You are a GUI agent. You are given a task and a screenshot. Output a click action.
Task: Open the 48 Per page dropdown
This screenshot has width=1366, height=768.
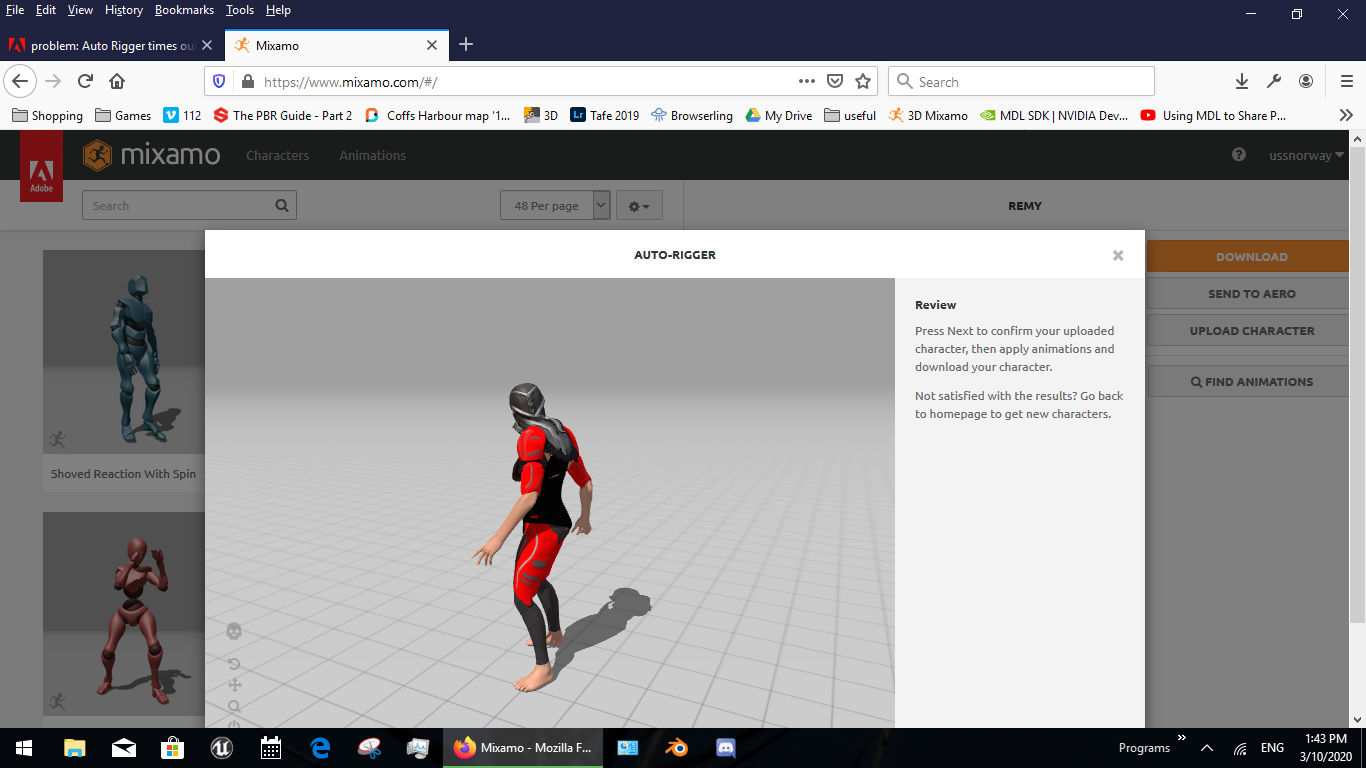555,205
